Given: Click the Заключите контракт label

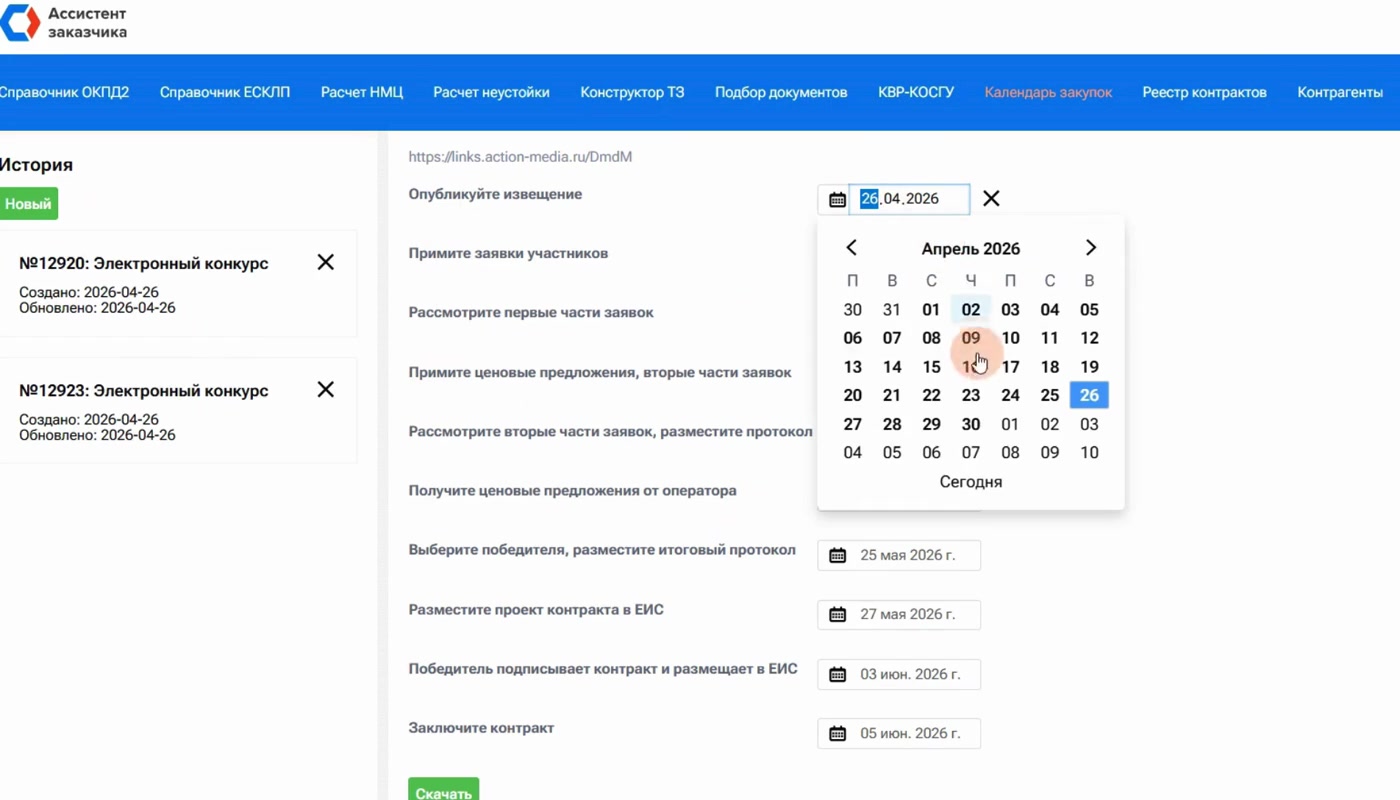Looking at the screenshot, I should pos(481,728).
